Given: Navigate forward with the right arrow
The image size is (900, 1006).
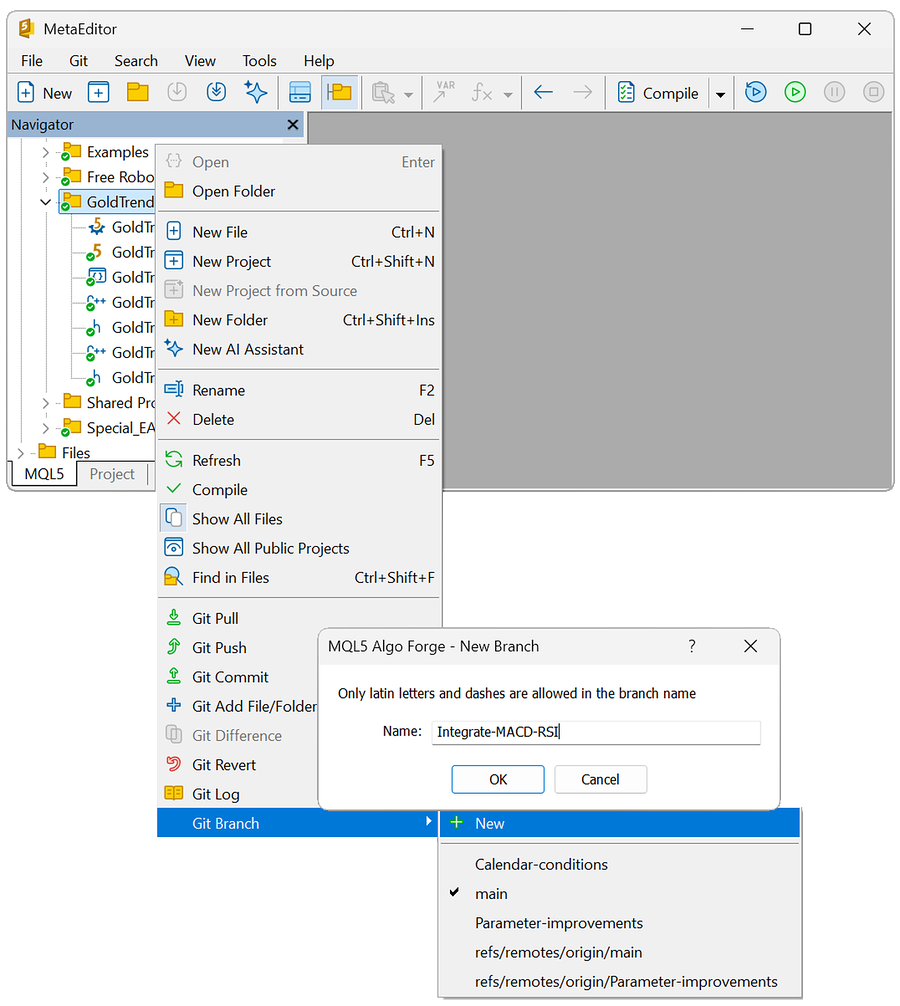Looking at the screenshot, I should (582, 92).
